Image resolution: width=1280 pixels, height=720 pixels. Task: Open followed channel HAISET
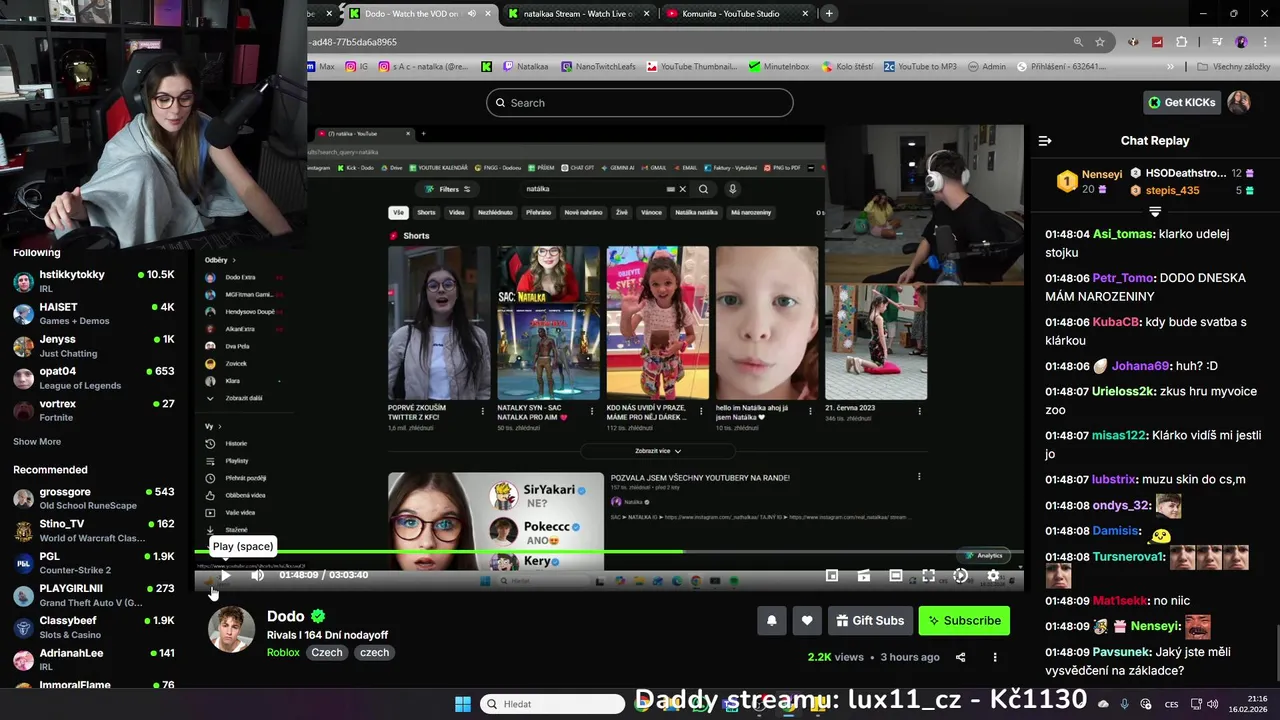coord(95,314)
